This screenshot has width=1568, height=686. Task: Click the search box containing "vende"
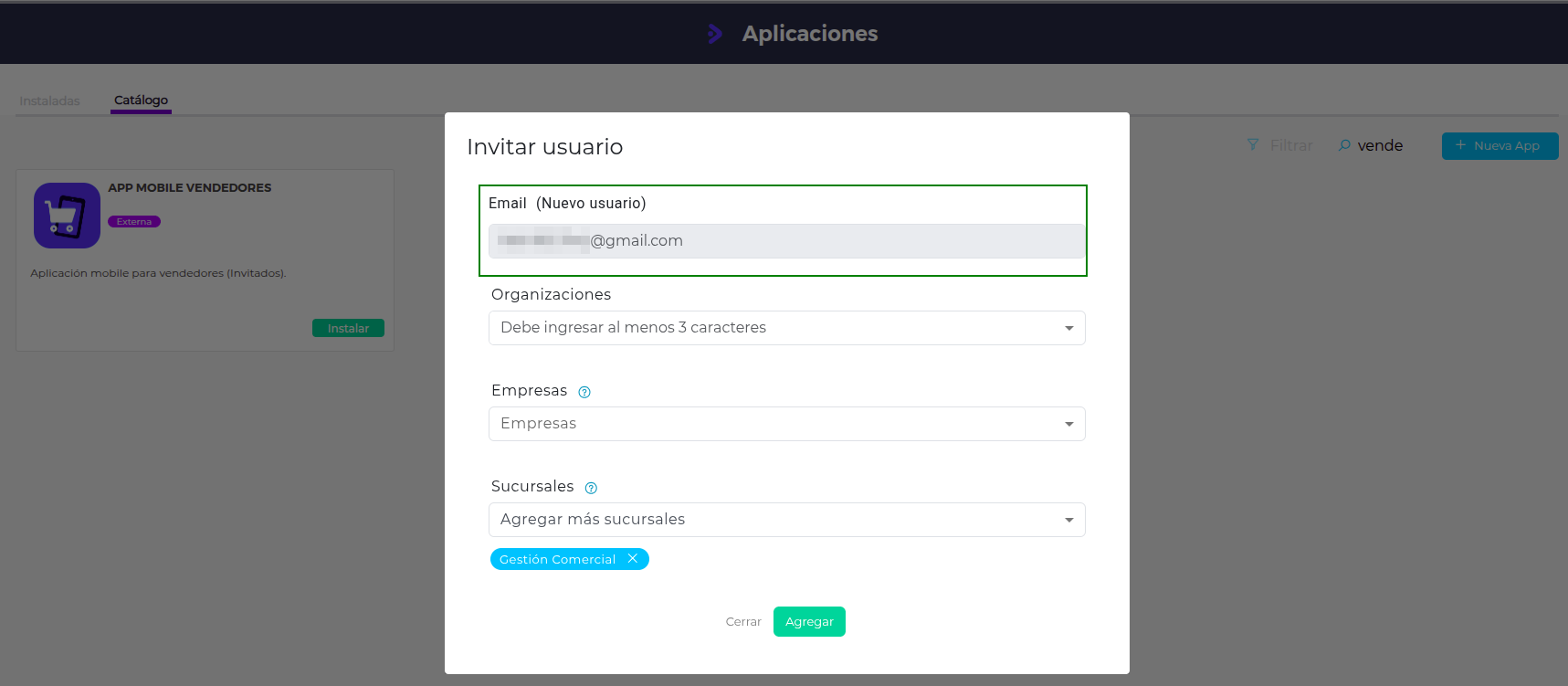pyautogui.click(x=1380, y=146)
